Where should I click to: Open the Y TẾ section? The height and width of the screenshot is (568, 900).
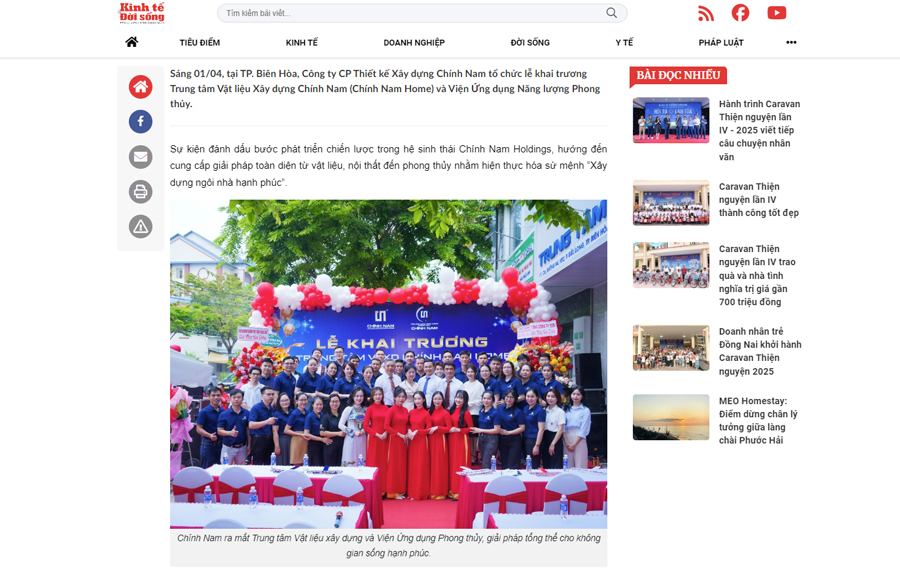point(624,42)
